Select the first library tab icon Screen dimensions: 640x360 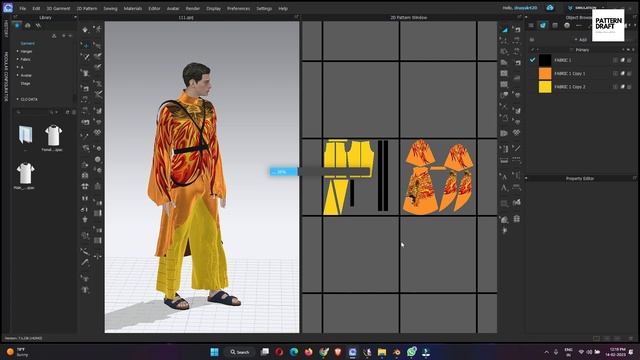click(17, 25)
